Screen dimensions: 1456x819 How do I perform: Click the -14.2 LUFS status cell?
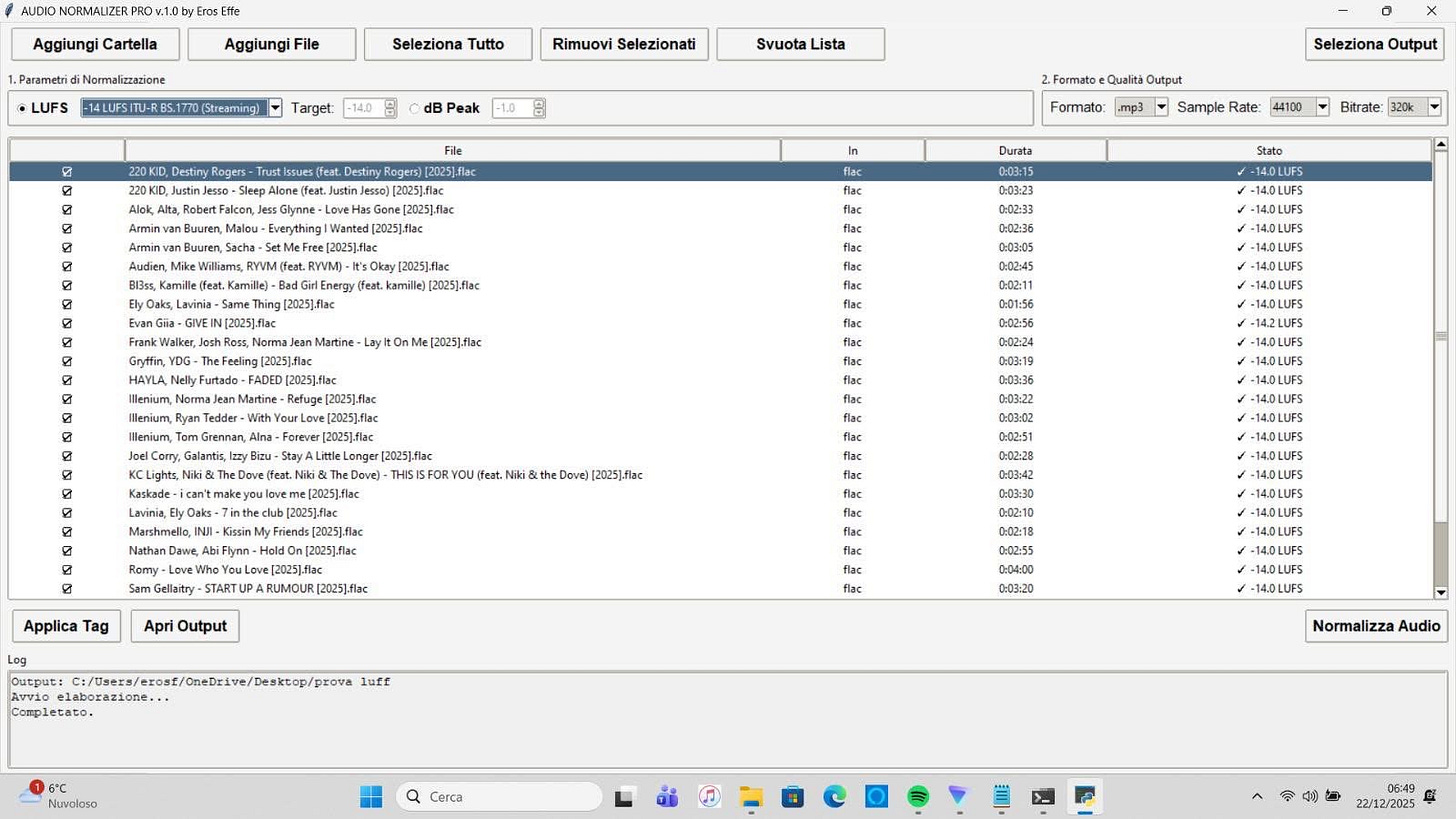[x=1269, y=323]
